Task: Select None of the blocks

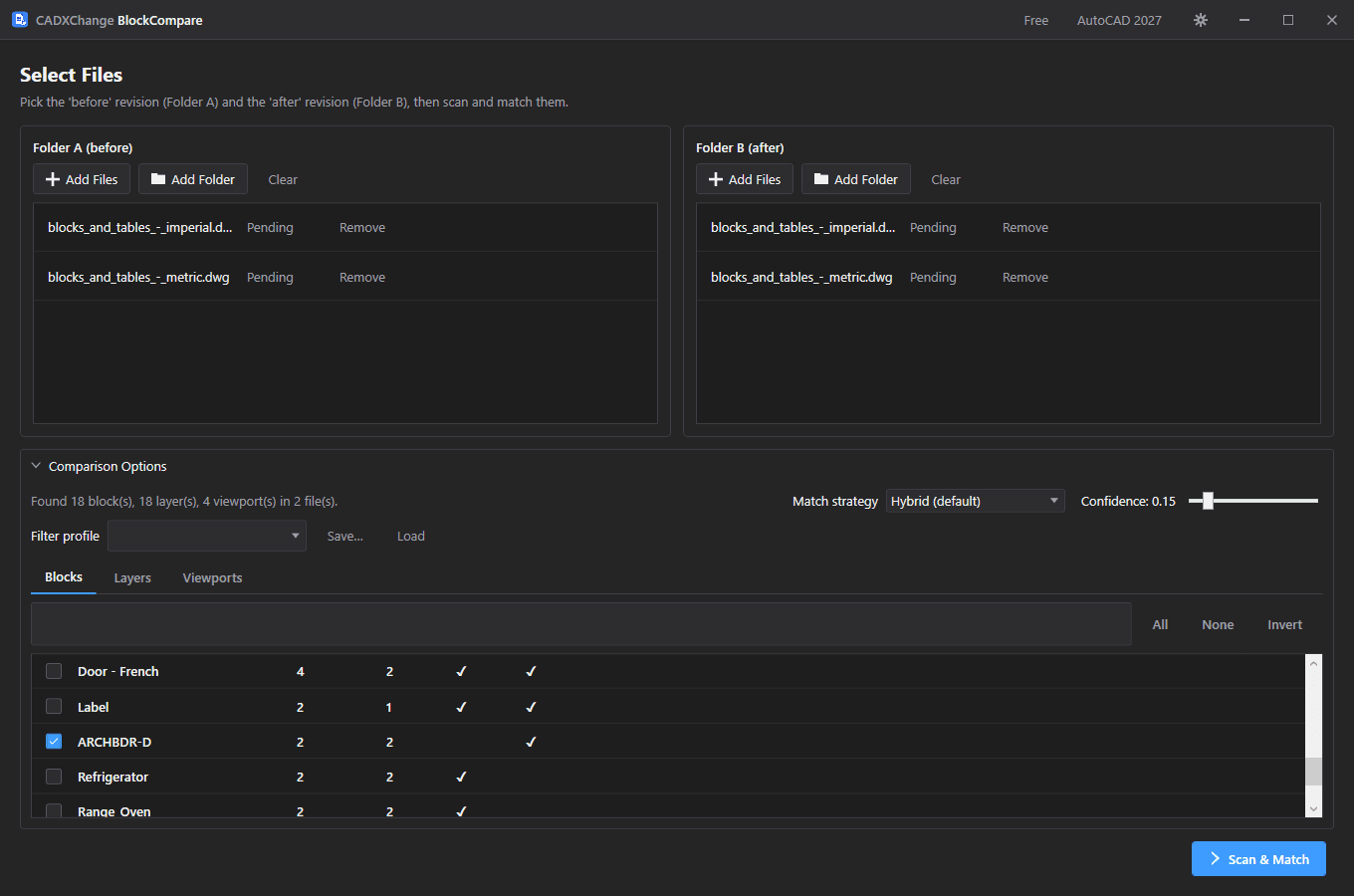Action: click(1218, 625)
